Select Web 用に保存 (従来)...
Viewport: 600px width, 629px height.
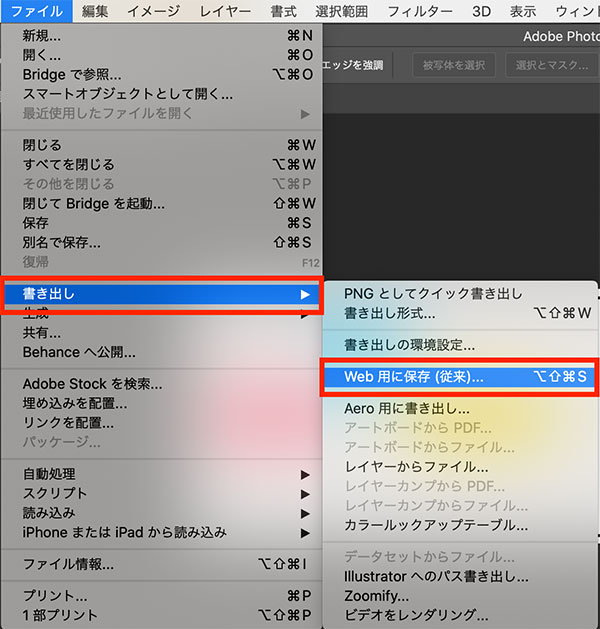point(459,377)
